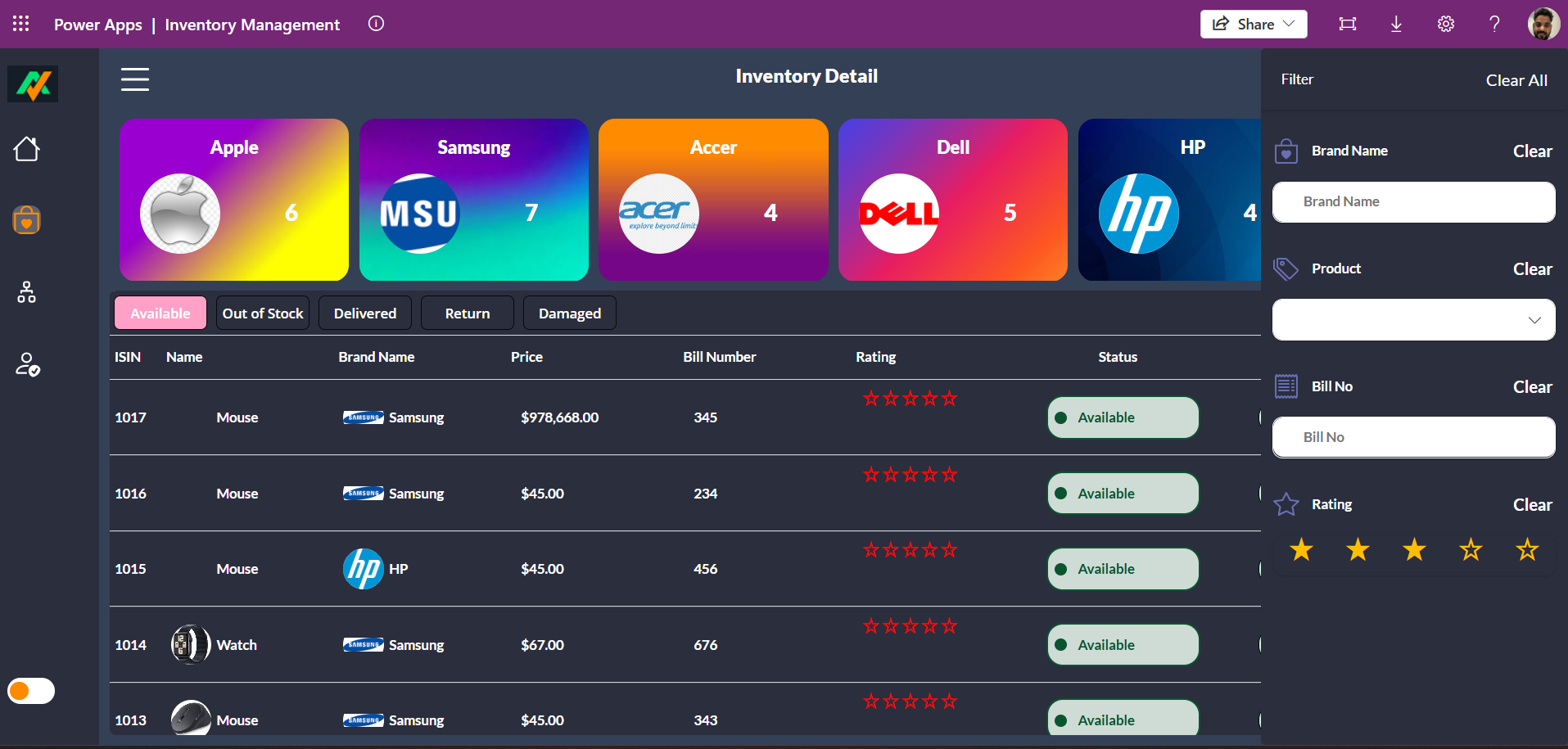
Task: Clear the Bill No filter
Action: click(1532, 387)
